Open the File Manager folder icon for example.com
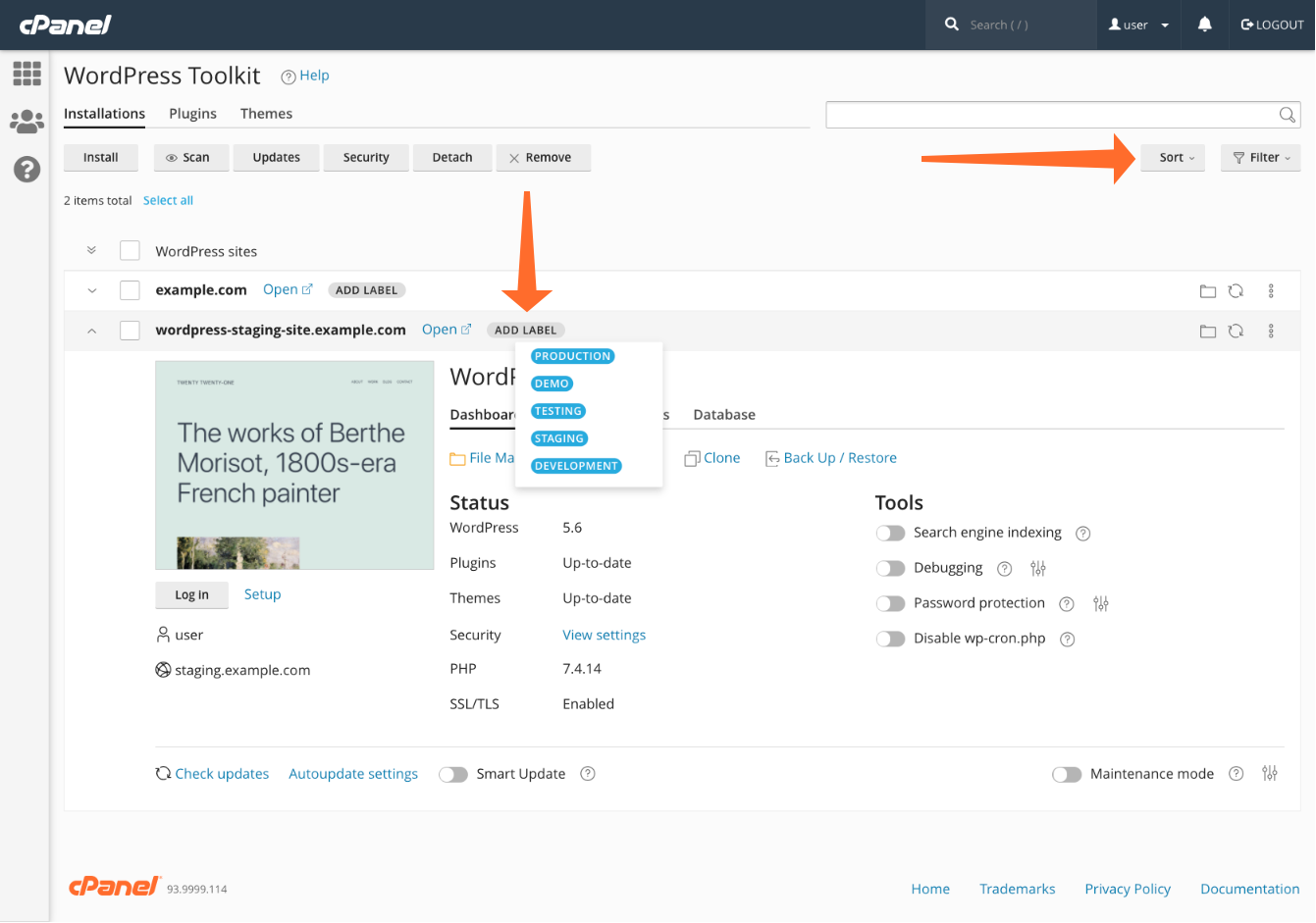The image size is (1316, 923). (x=1208, y=289)
